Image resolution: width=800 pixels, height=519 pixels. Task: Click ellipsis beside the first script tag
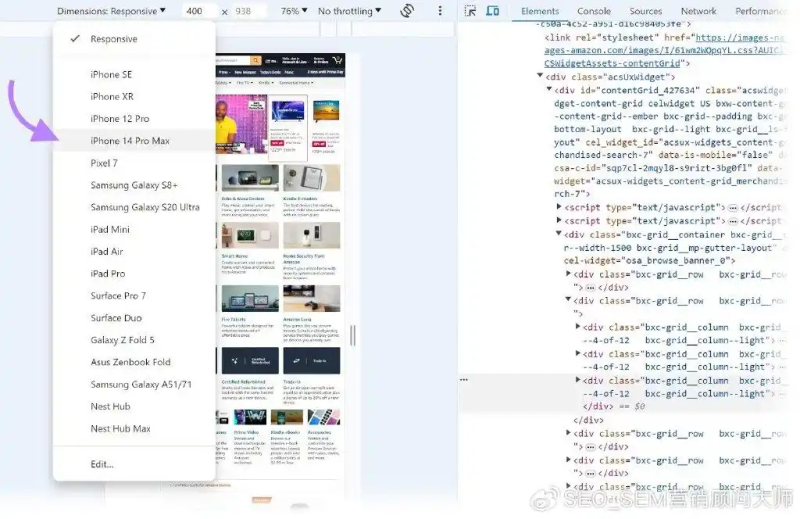point(733,207)
